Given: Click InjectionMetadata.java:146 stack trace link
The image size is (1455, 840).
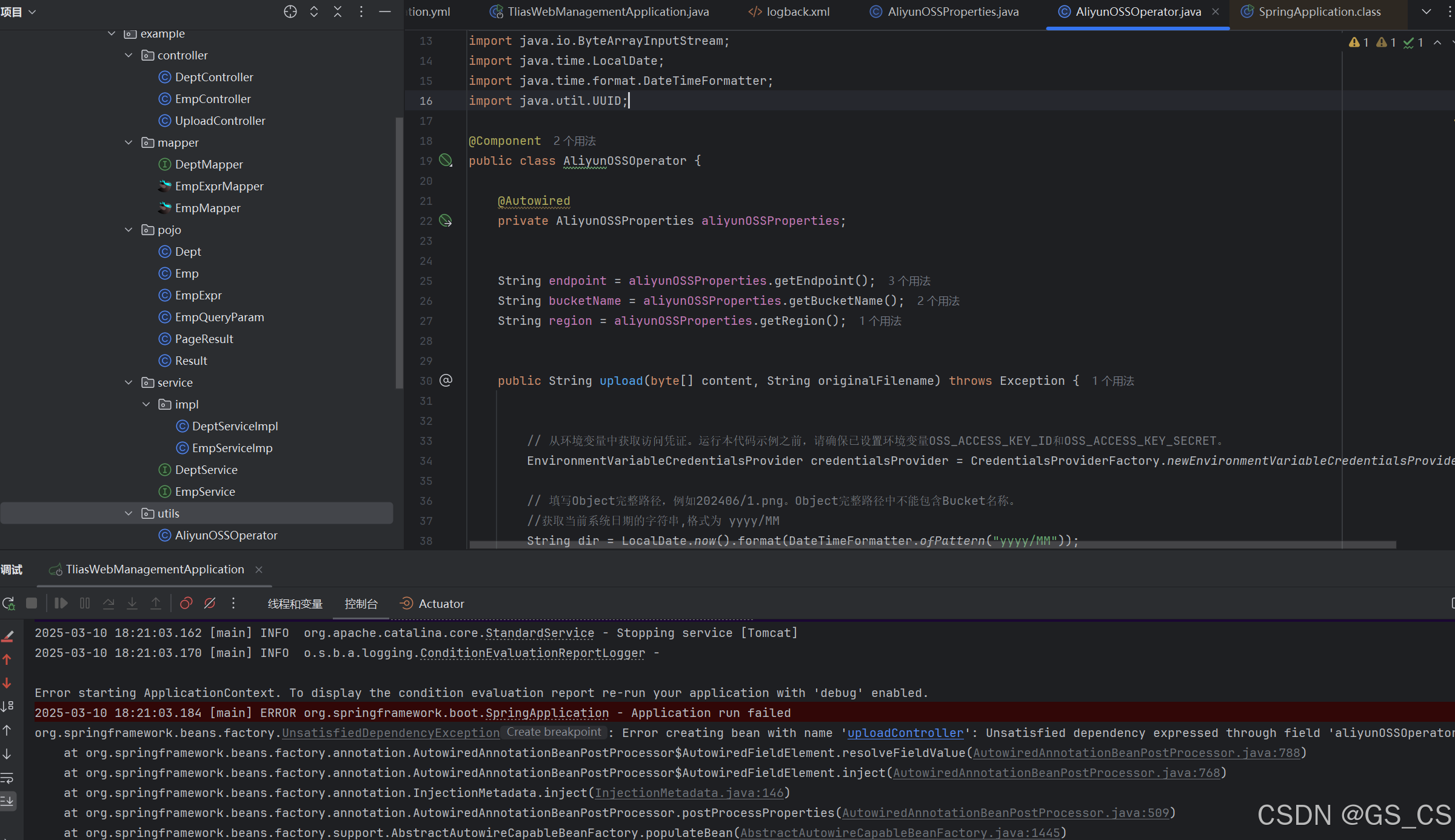Looking at the screenshot, I should [689, 793].
